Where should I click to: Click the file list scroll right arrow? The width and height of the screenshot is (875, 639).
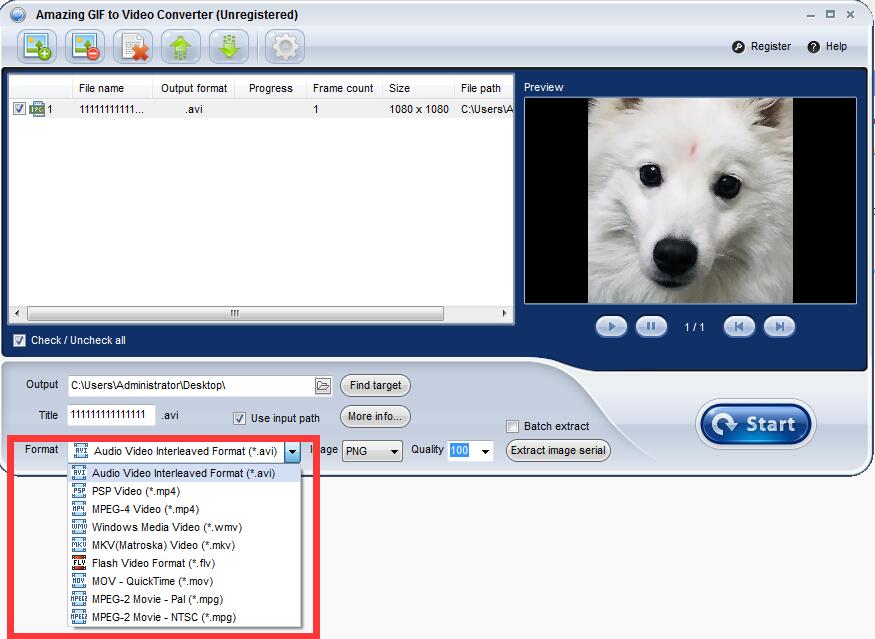pos(504,313)
